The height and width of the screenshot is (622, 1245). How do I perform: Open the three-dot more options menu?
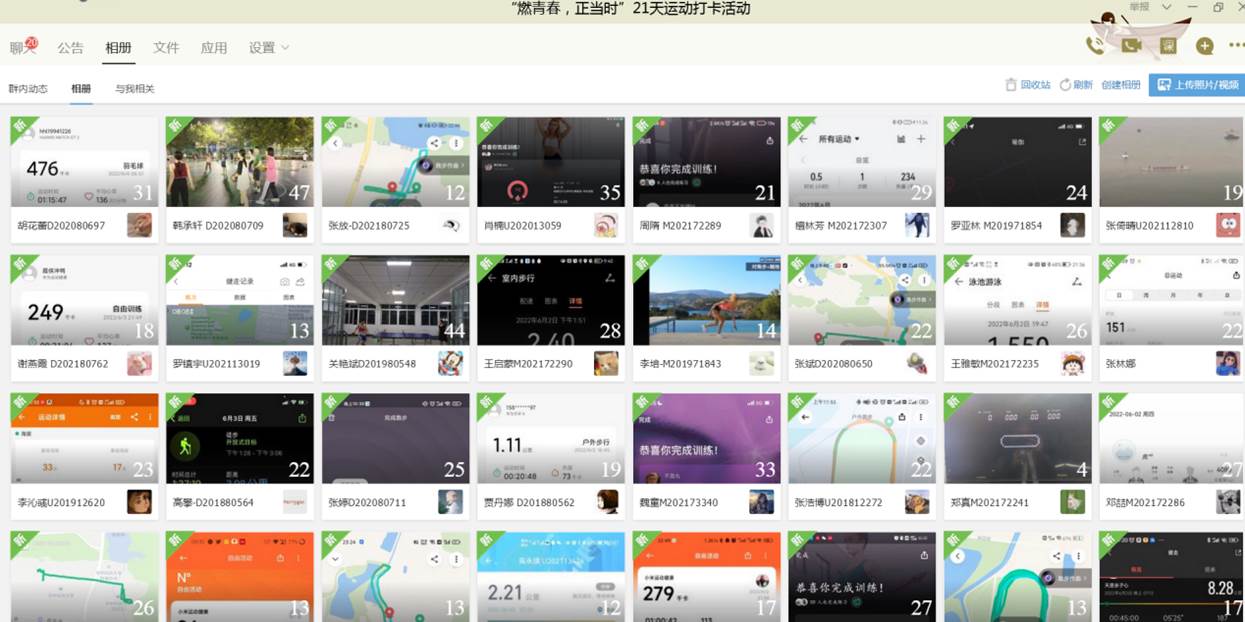(x=1234, y=46)
